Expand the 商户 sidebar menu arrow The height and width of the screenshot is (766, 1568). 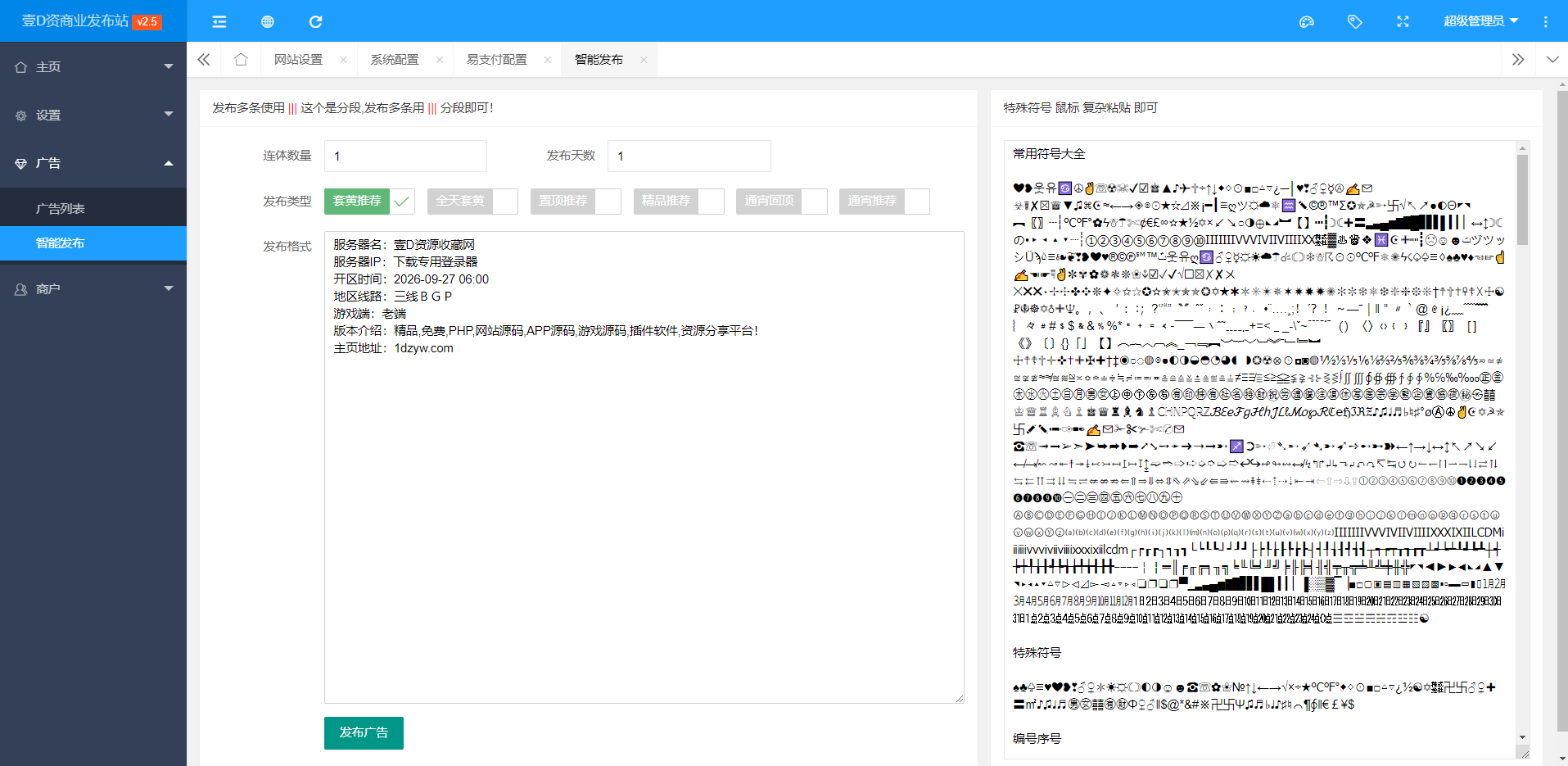[169, 288]
